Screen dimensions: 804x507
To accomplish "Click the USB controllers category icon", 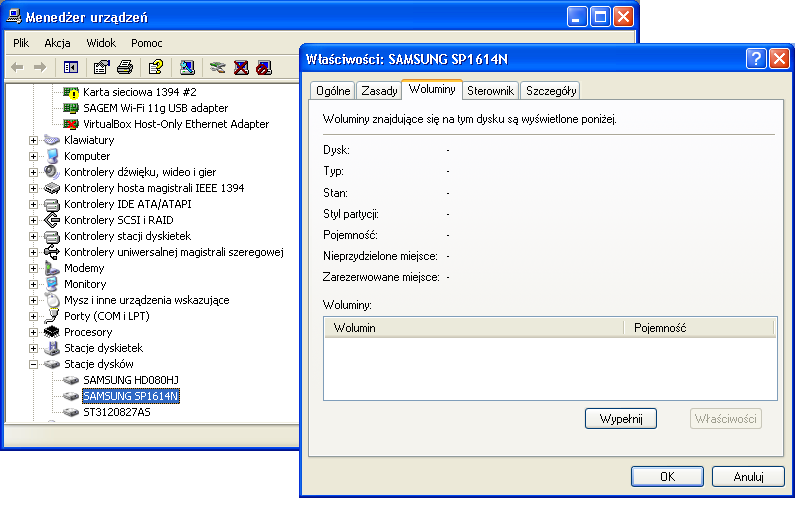I will pos(52,252).
